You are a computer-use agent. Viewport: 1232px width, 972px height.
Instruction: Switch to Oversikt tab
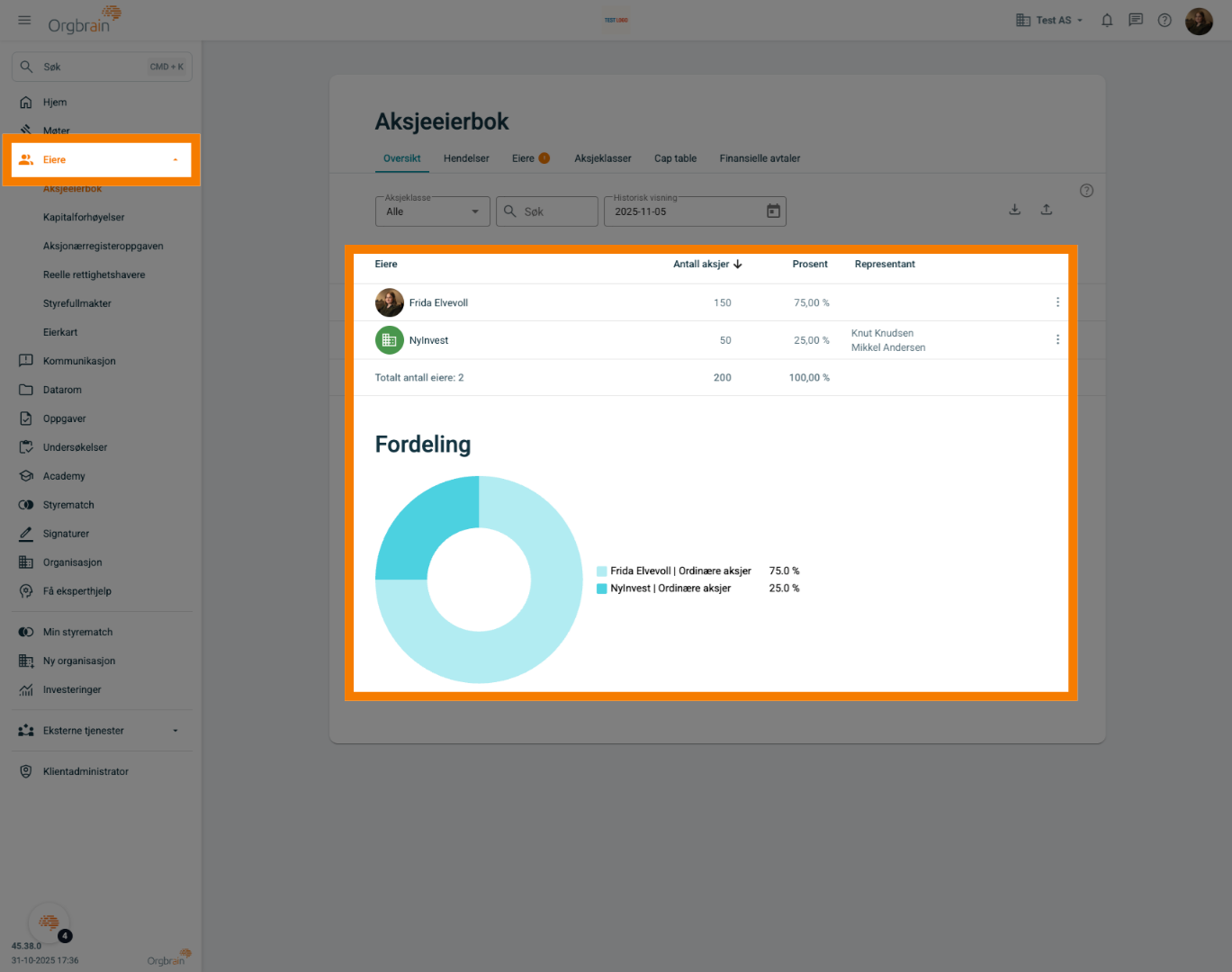[401, 158]
